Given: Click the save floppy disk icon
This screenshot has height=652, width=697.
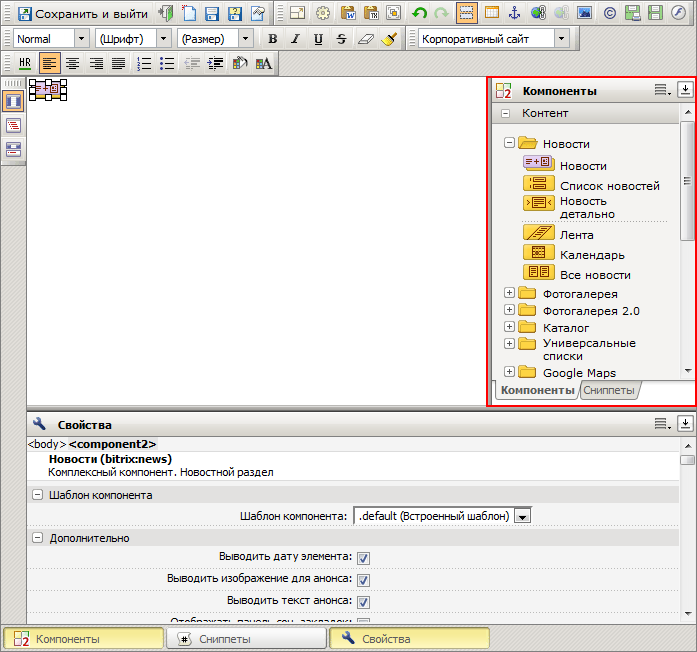Looking at the screenshot, I should 212,13.
